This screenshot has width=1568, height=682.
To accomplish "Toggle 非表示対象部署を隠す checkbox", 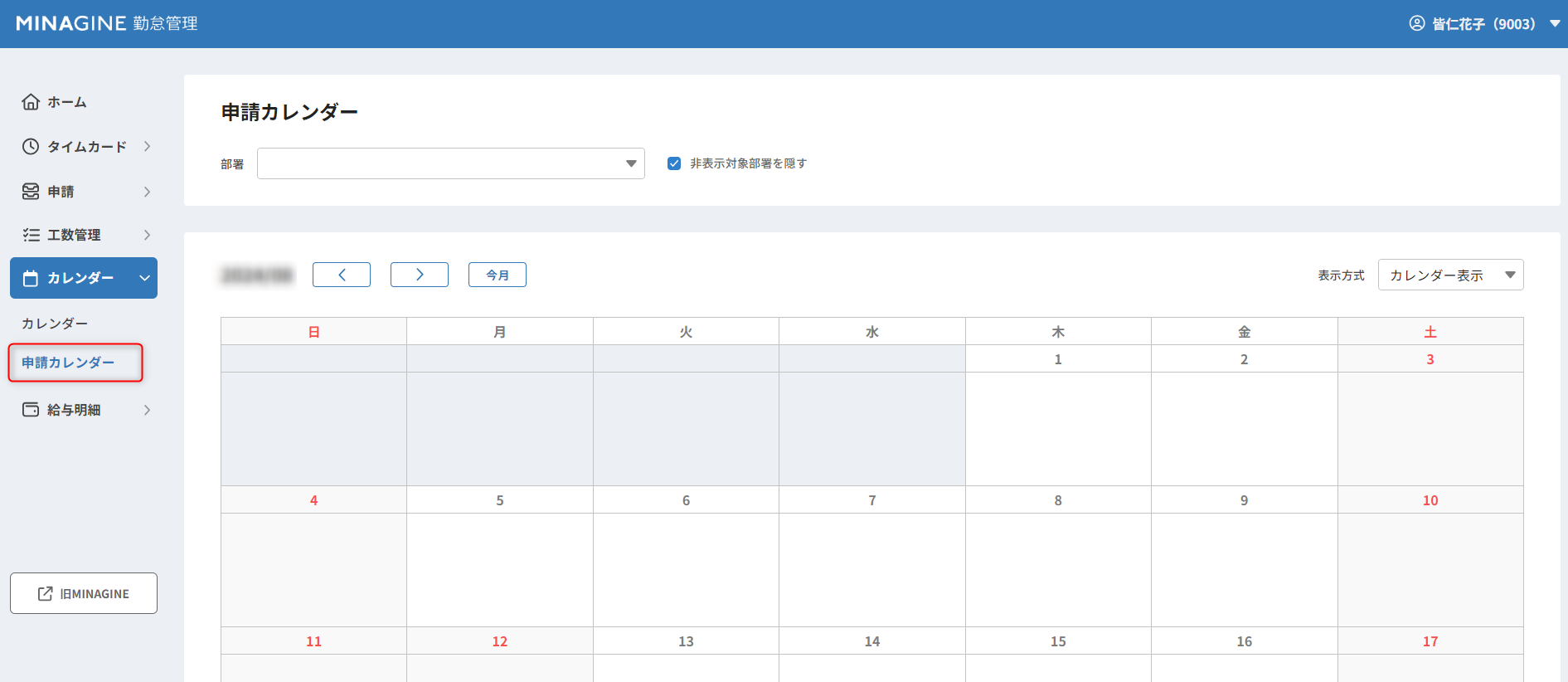I will tap(674, 163).
